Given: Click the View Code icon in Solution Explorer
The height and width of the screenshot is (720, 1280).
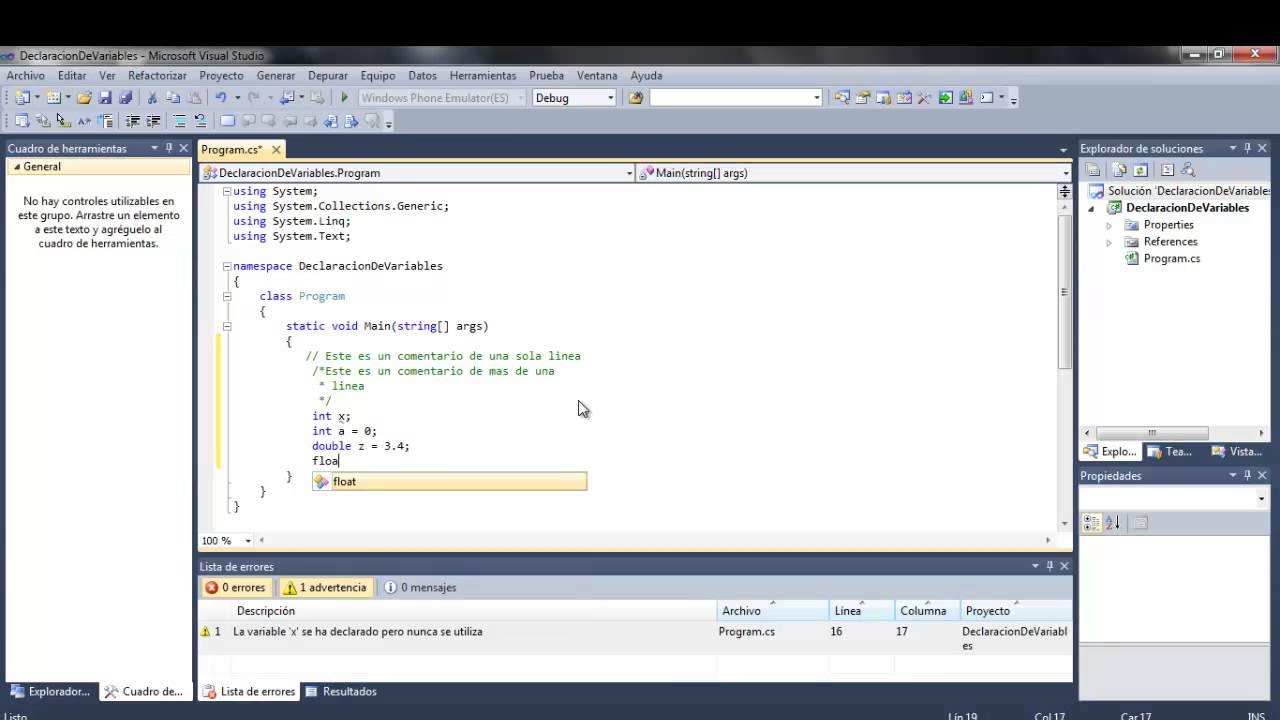Looking at the screenshot, I should (x=1167, y=170).
